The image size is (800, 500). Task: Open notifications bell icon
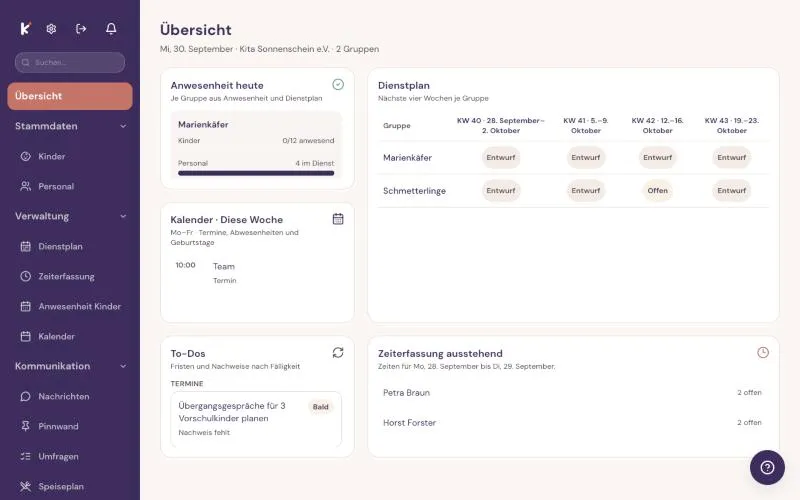111,29
